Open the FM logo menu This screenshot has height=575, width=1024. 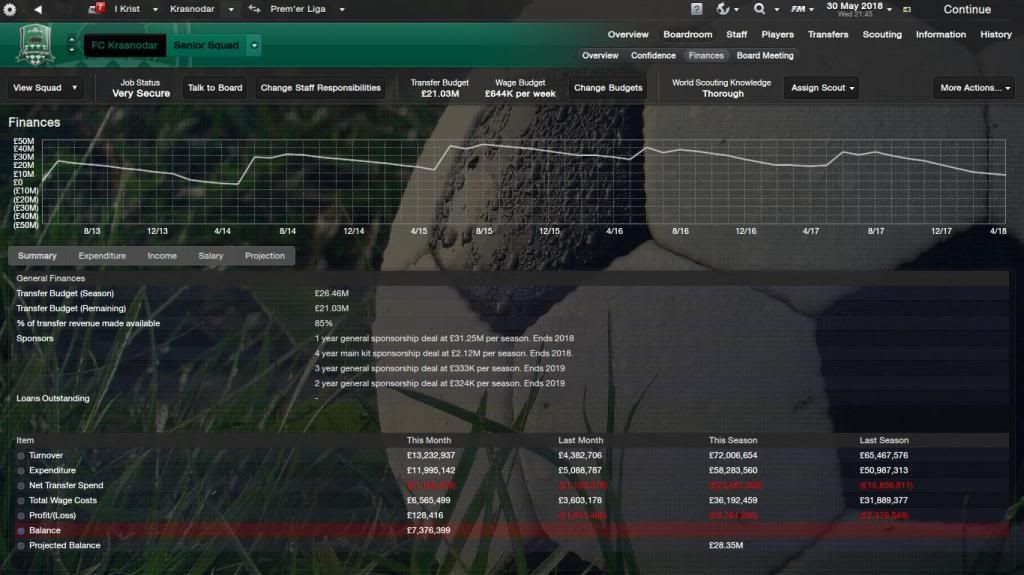coord(800,9)
